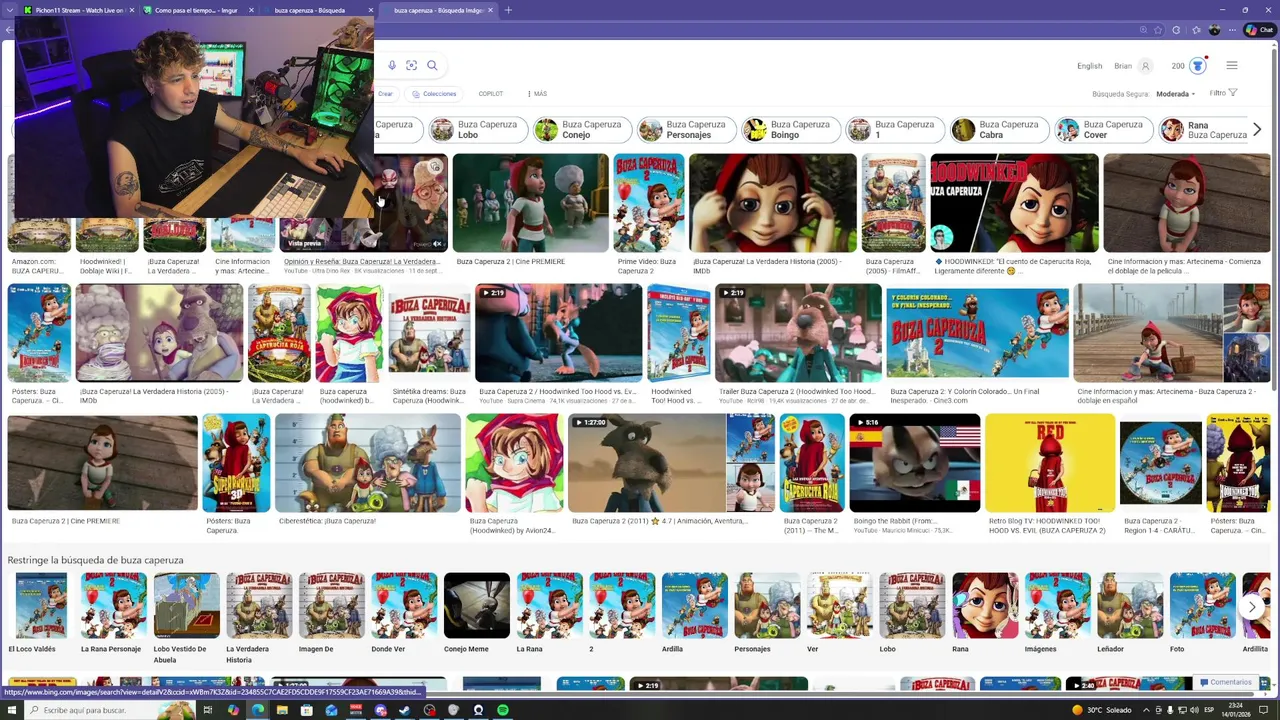Open Steam from the taskbar
The image size is (1280, 720).
(405, 710)
